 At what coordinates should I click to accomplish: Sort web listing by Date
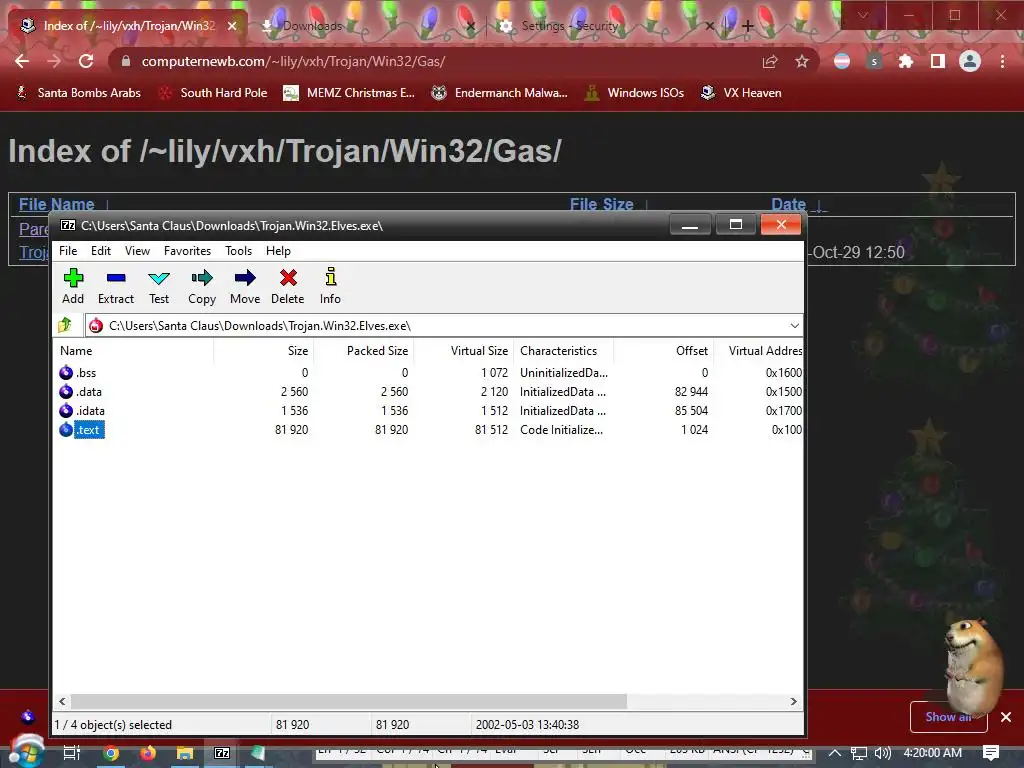pos(789,204)
